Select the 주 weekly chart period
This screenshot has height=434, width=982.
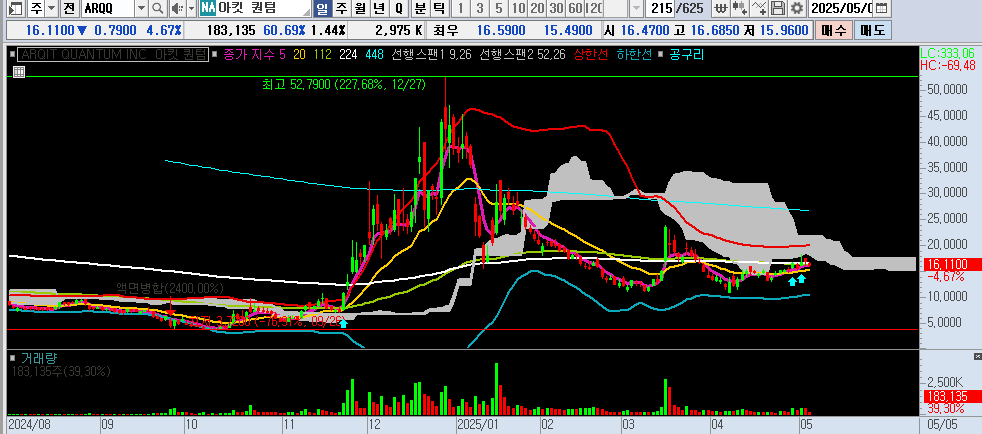pos(341,8)
